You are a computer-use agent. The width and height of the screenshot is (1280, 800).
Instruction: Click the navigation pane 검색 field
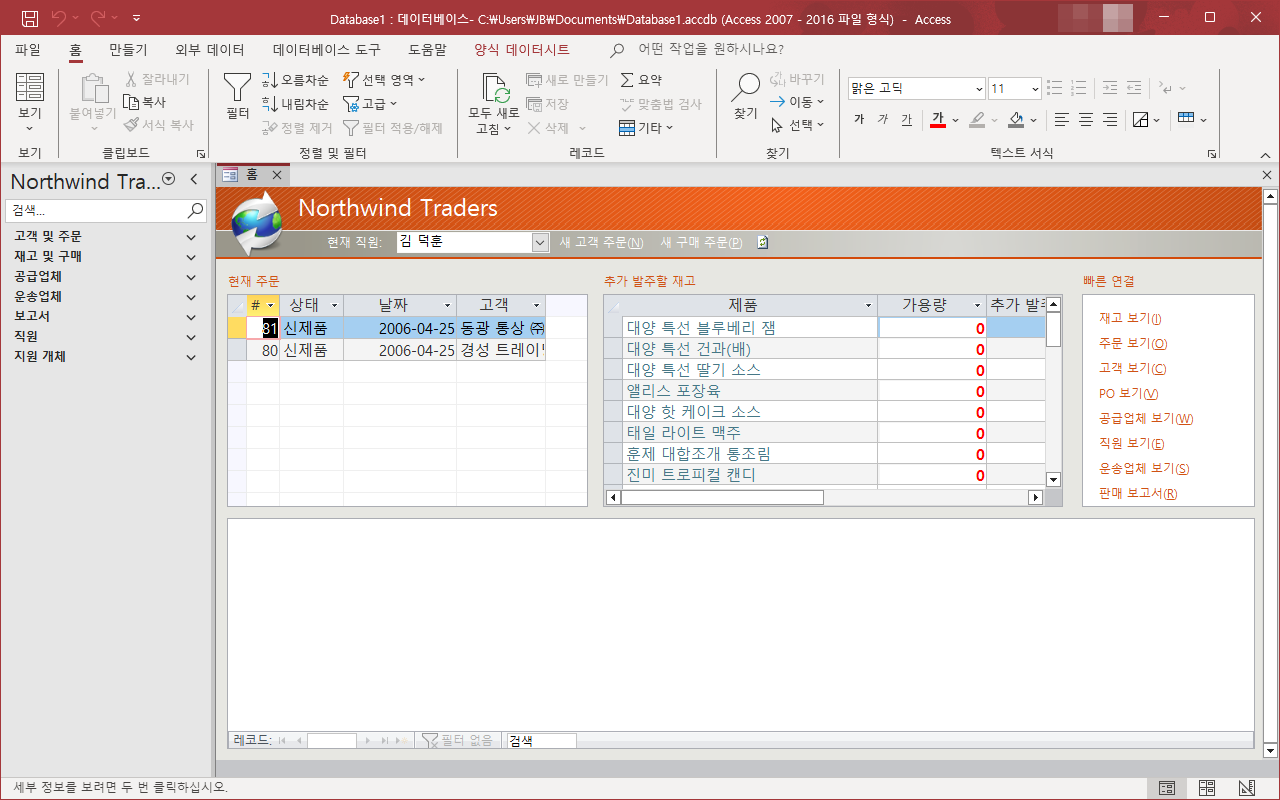point(96,211)
